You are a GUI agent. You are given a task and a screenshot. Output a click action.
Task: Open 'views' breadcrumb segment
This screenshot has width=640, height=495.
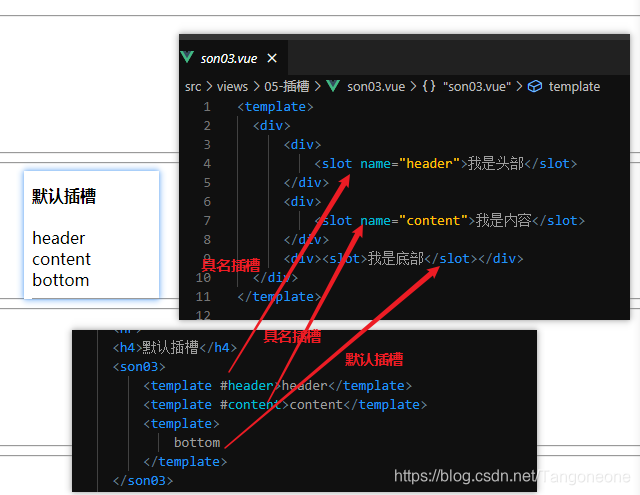232,87
